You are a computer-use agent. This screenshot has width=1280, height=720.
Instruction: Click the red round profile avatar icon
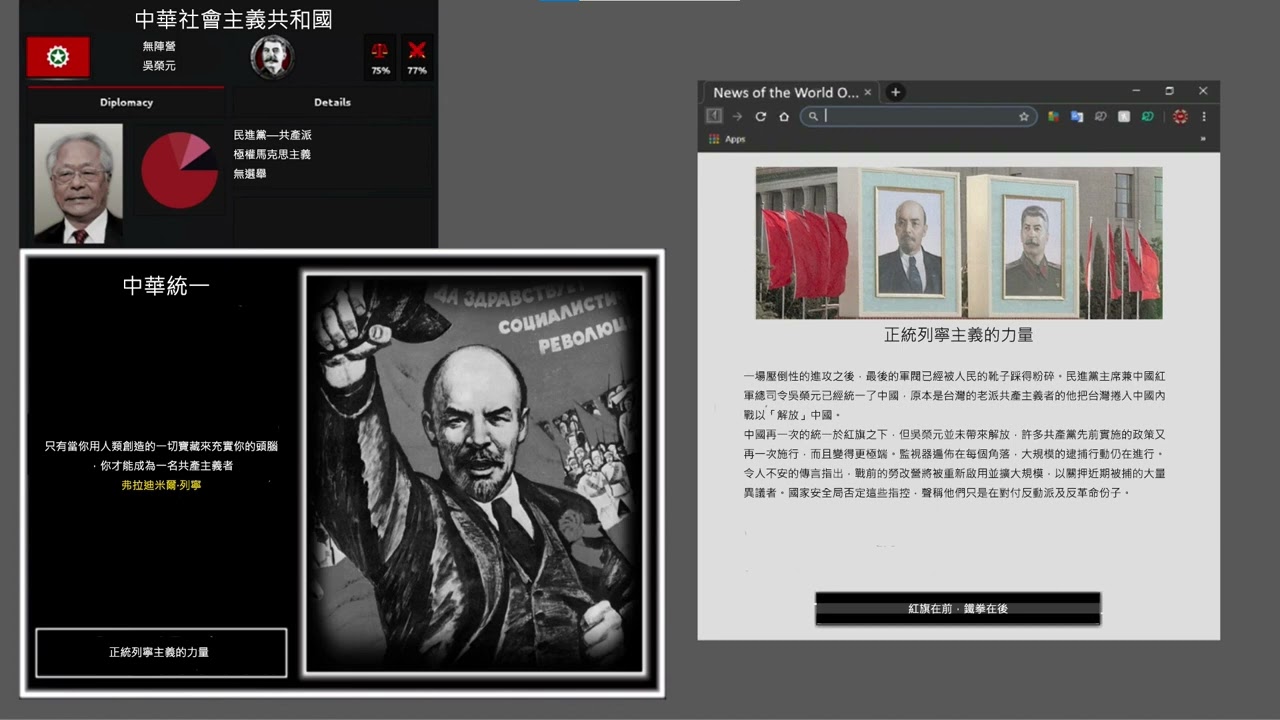[1181, 116]
